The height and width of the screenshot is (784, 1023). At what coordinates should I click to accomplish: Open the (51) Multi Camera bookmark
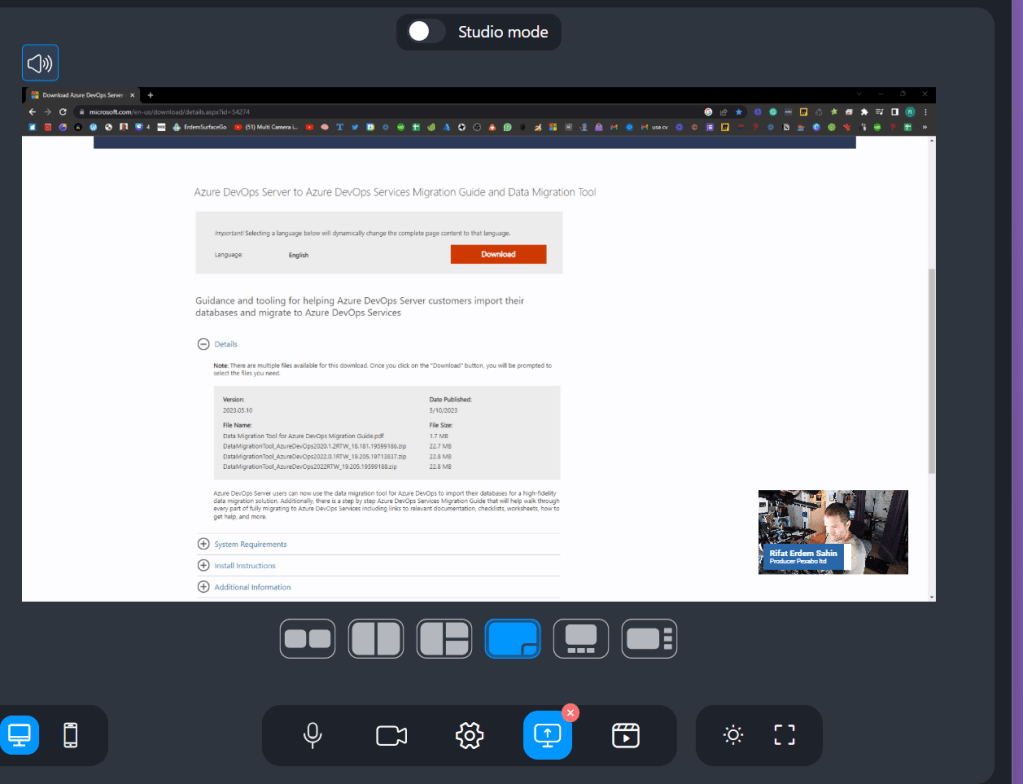(266, 127)
